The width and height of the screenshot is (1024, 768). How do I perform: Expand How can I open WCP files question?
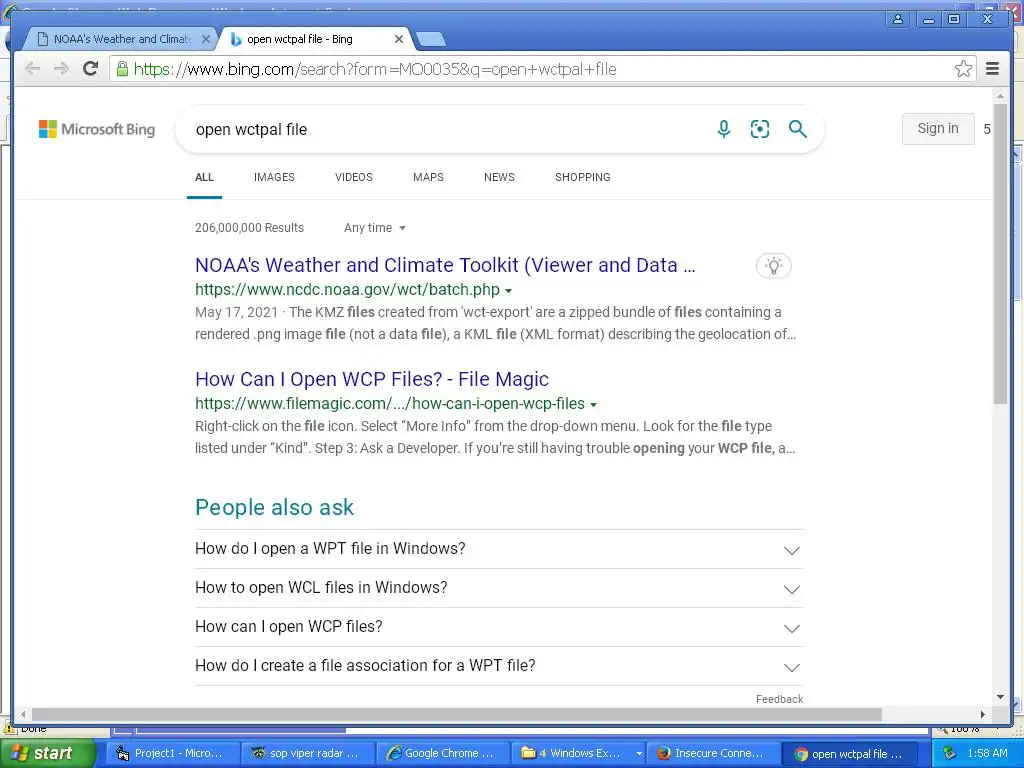[x=499, y=628]
